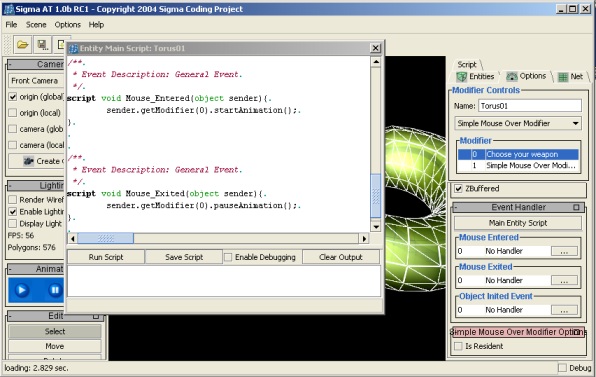This screenshot has width=596, height=377.
Task: Open the Scene menu
Action: coord(36,25)
